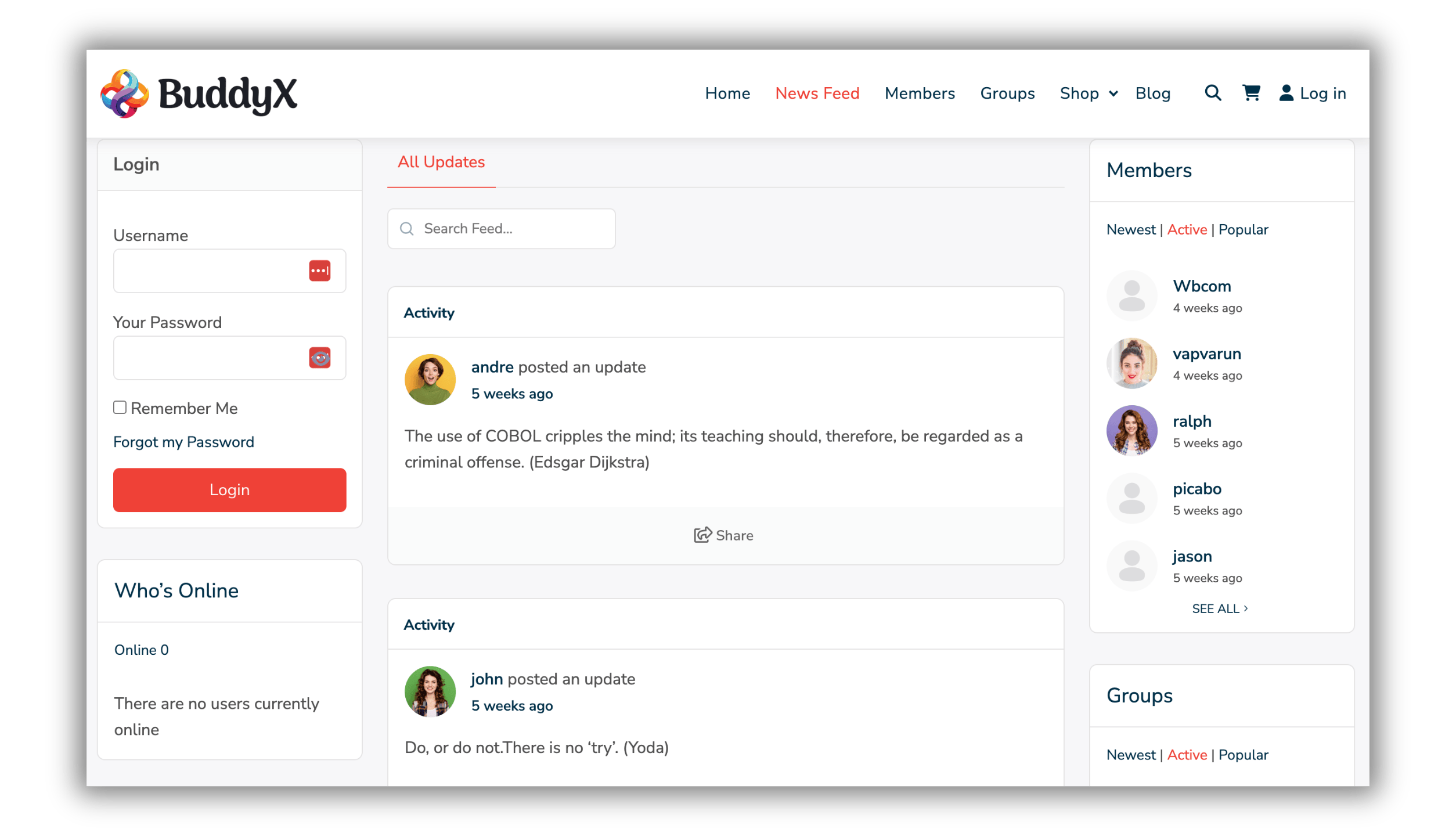1456x836 pixels.
Task: Open the shopping cart icon
Action: tap(1251, 93)
